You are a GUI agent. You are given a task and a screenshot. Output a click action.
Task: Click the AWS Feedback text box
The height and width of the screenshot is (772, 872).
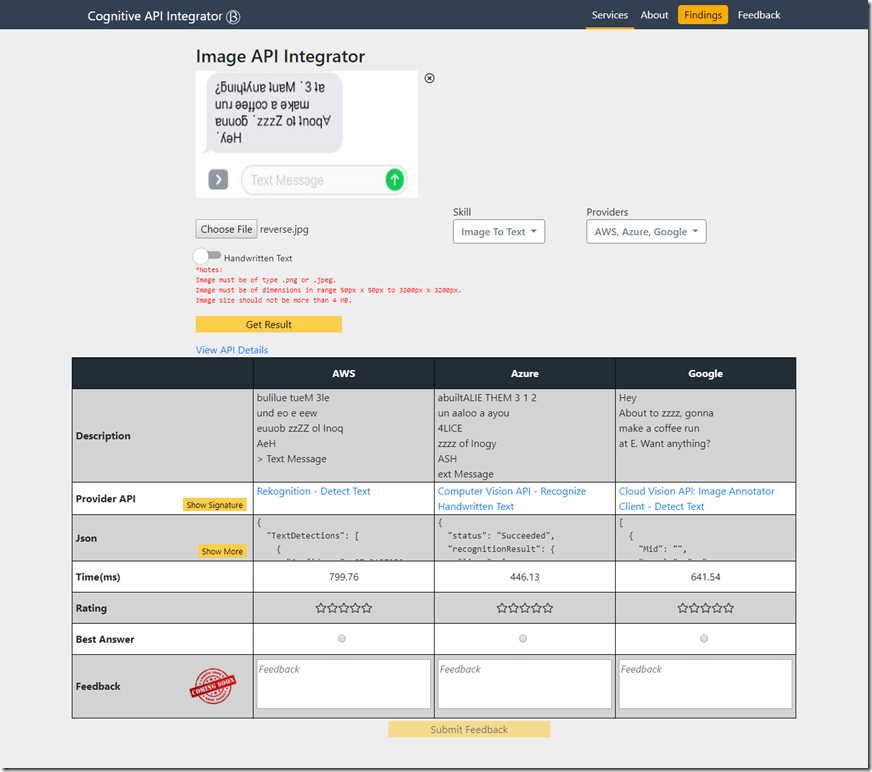(x=343, y=684)
